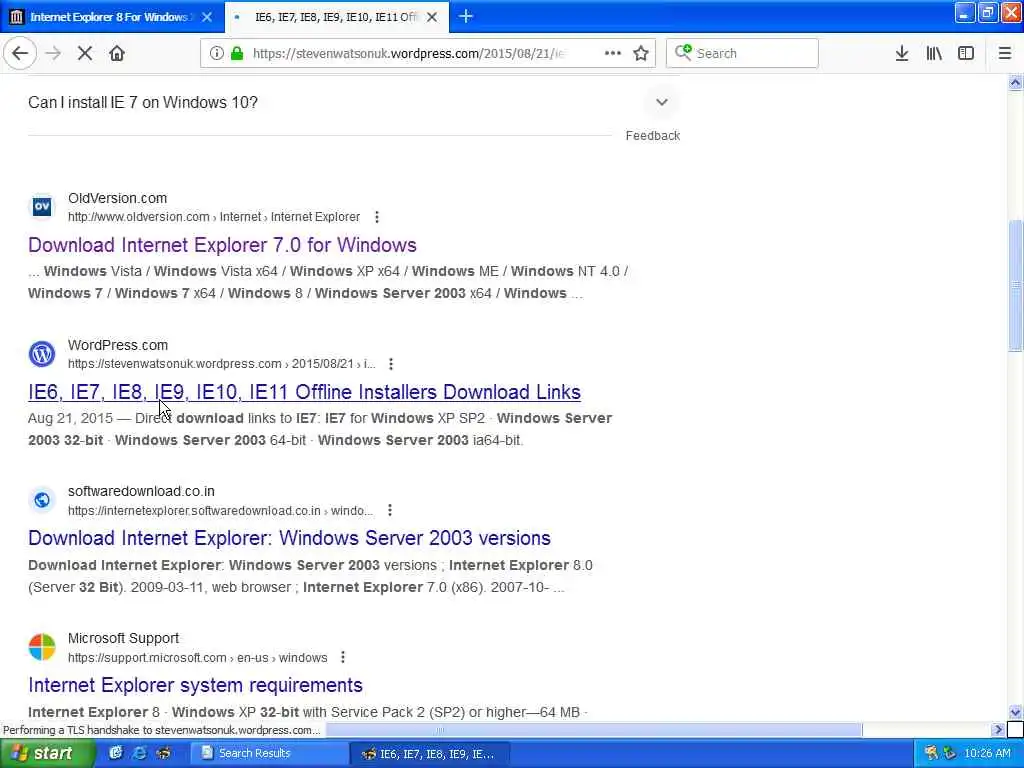View site information icon in address bar
The width and height of the screenshot is (1024, 768).
point(216,54)
